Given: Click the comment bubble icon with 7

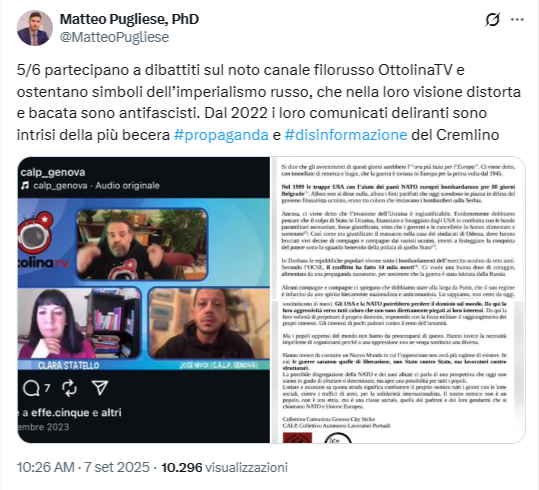Looking at the screenshot, I should click(x=36, y=388).
